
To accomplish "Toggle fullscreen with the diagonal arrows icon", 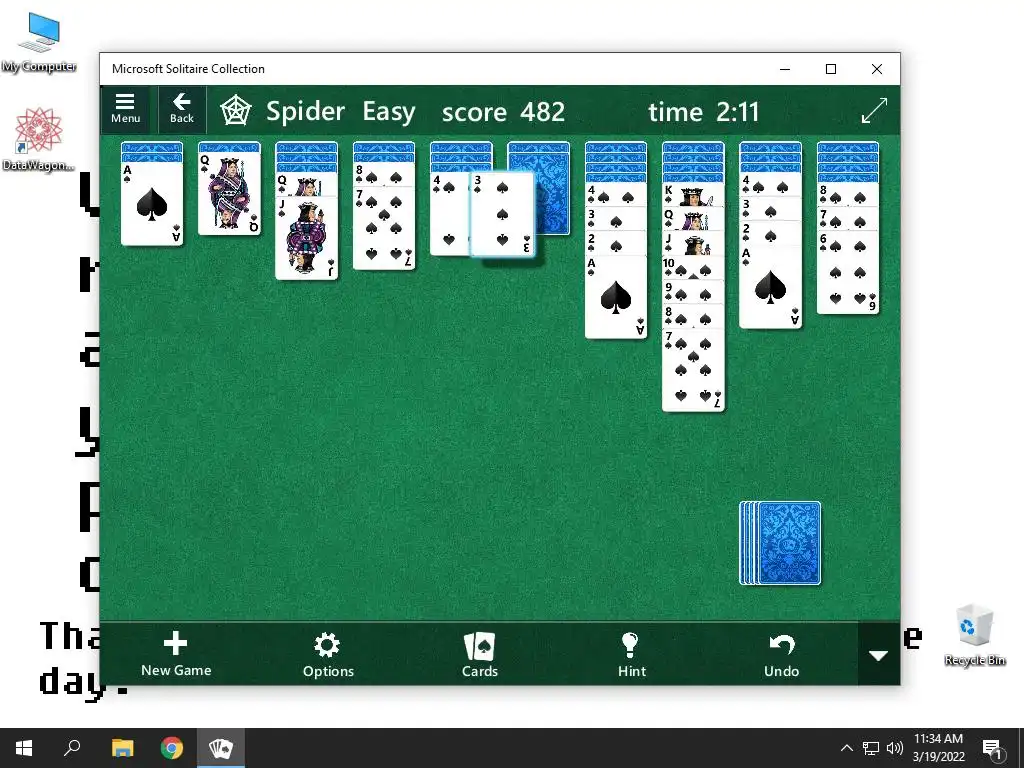I will [x=874, y=110].
